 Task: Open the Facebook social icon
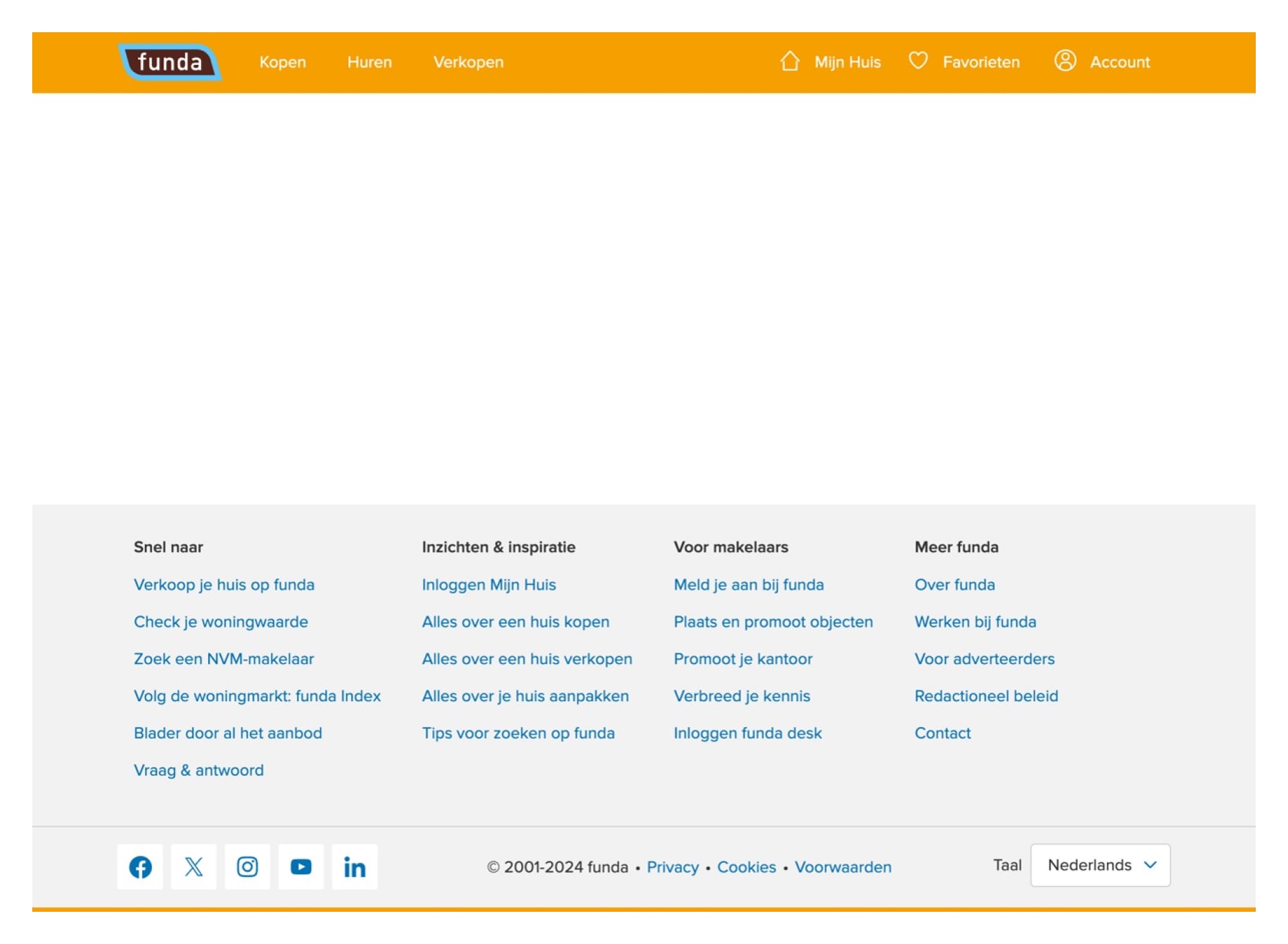pos(140,867)
